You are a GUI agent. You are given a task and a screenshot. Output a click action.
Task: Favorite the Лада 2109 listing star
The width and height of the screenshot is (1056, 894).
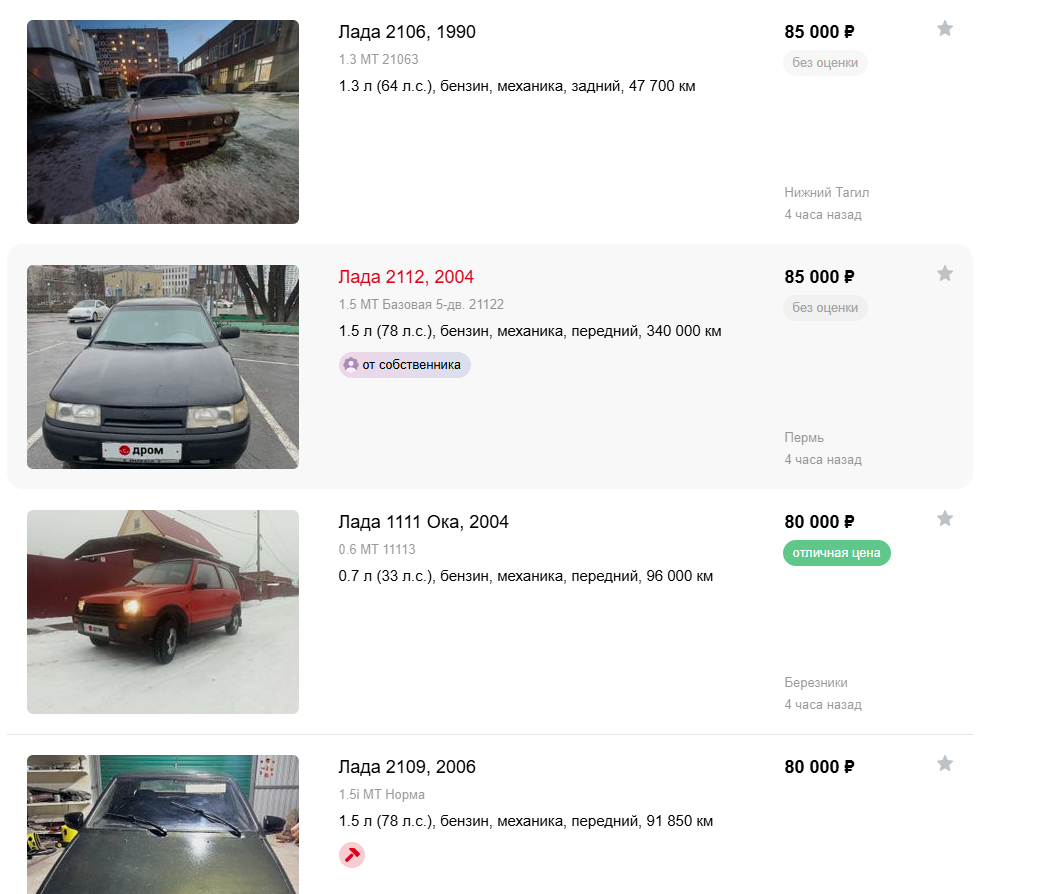pos(945,764)
